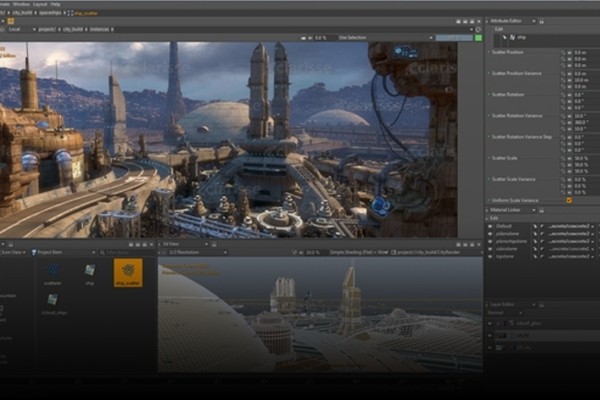Collapse the Scatter Scale attribute
Screen dimensions: 600x400
coord(488,158)
